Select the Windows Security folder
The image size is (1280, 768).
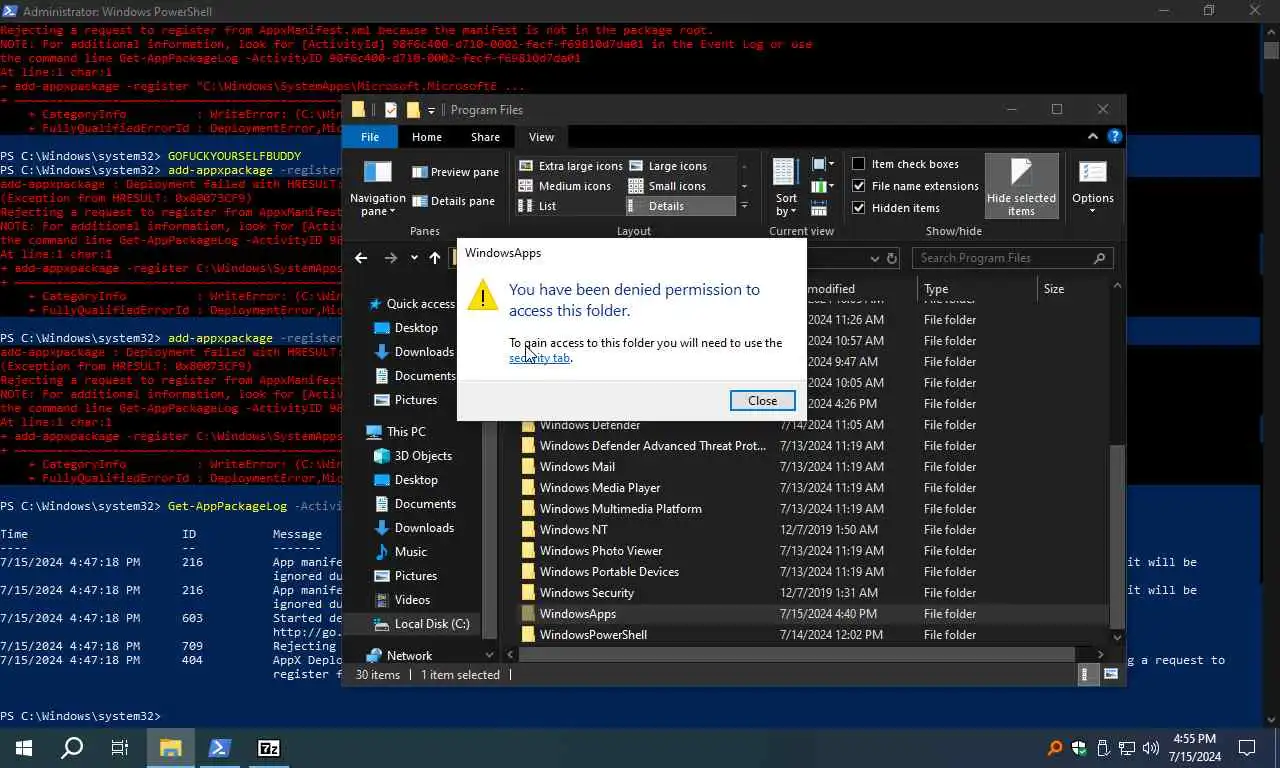tap(586, 593)
